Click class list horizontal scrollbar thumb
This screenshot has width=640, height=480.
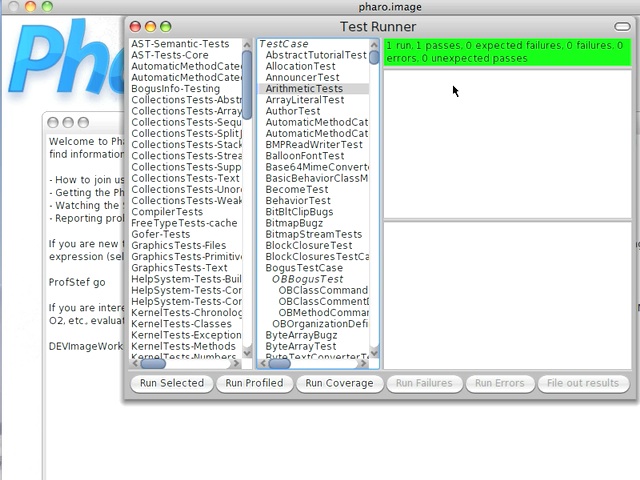pyautogui.click(x=280, y=363)
